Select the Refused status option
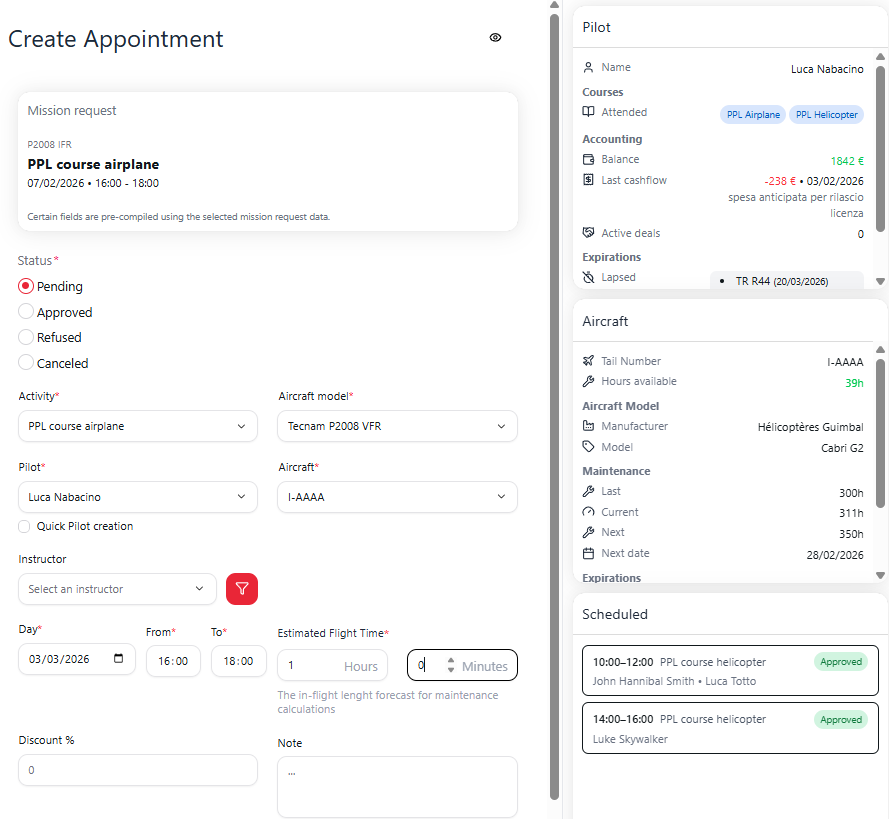This screenshot has width=889, height=819. coord(27,338)
